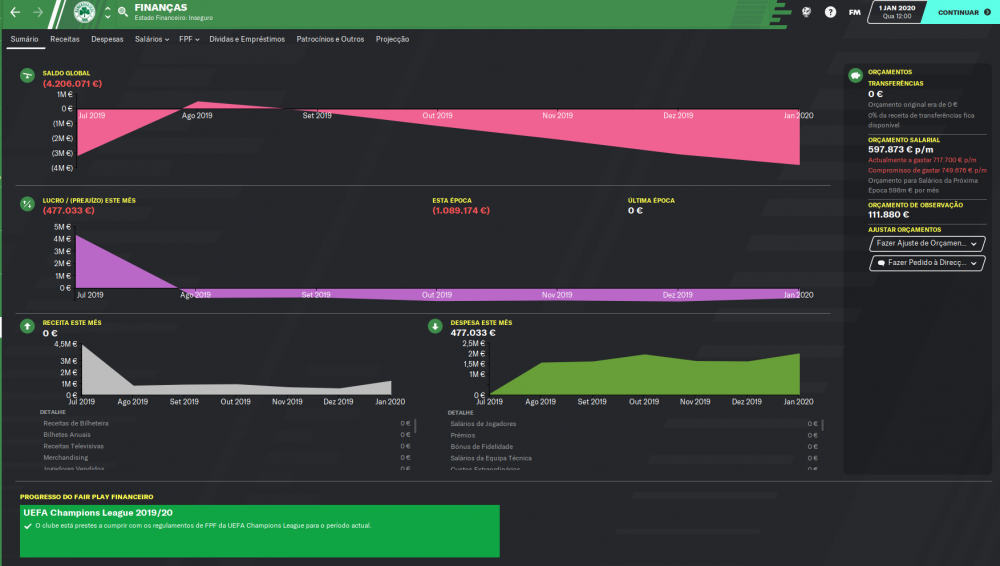Click the 1 Jan 2020 date box
Viewport: 1000px width, 566px height.
[x=897, y=12]
